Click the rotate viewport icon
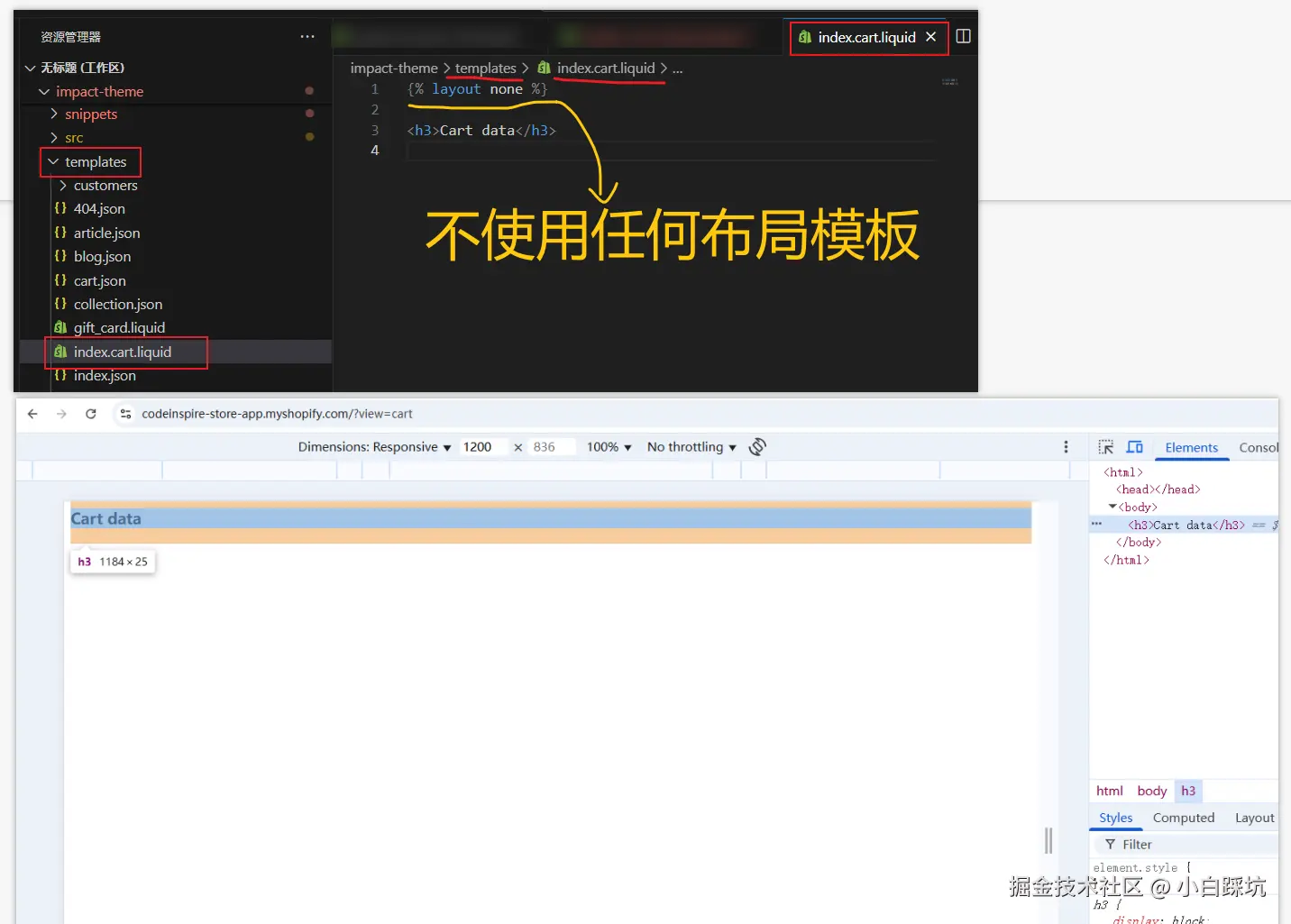1291x924 pixels. (x=757, y=446)
